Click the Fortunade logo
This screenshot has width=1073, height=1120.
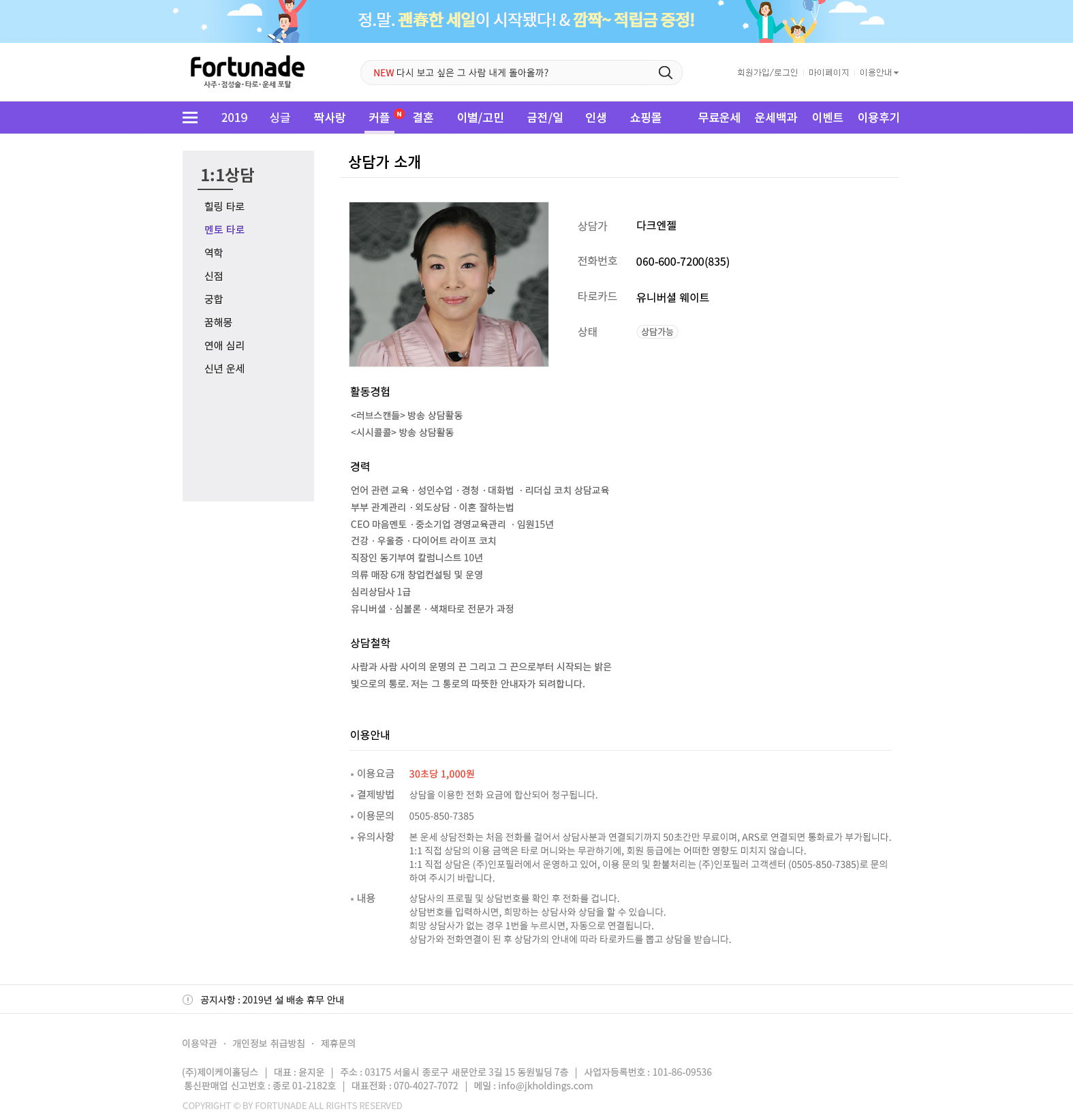(x=247, y=72)
